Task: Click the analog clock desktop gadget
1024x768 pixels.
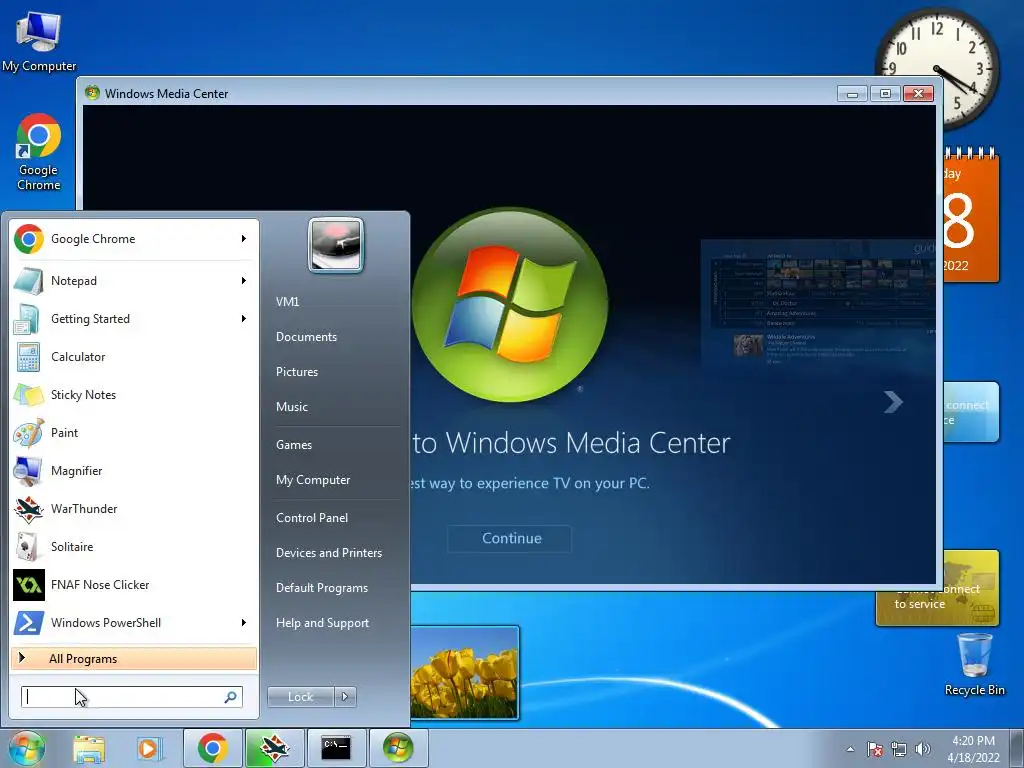Action: 938,69
